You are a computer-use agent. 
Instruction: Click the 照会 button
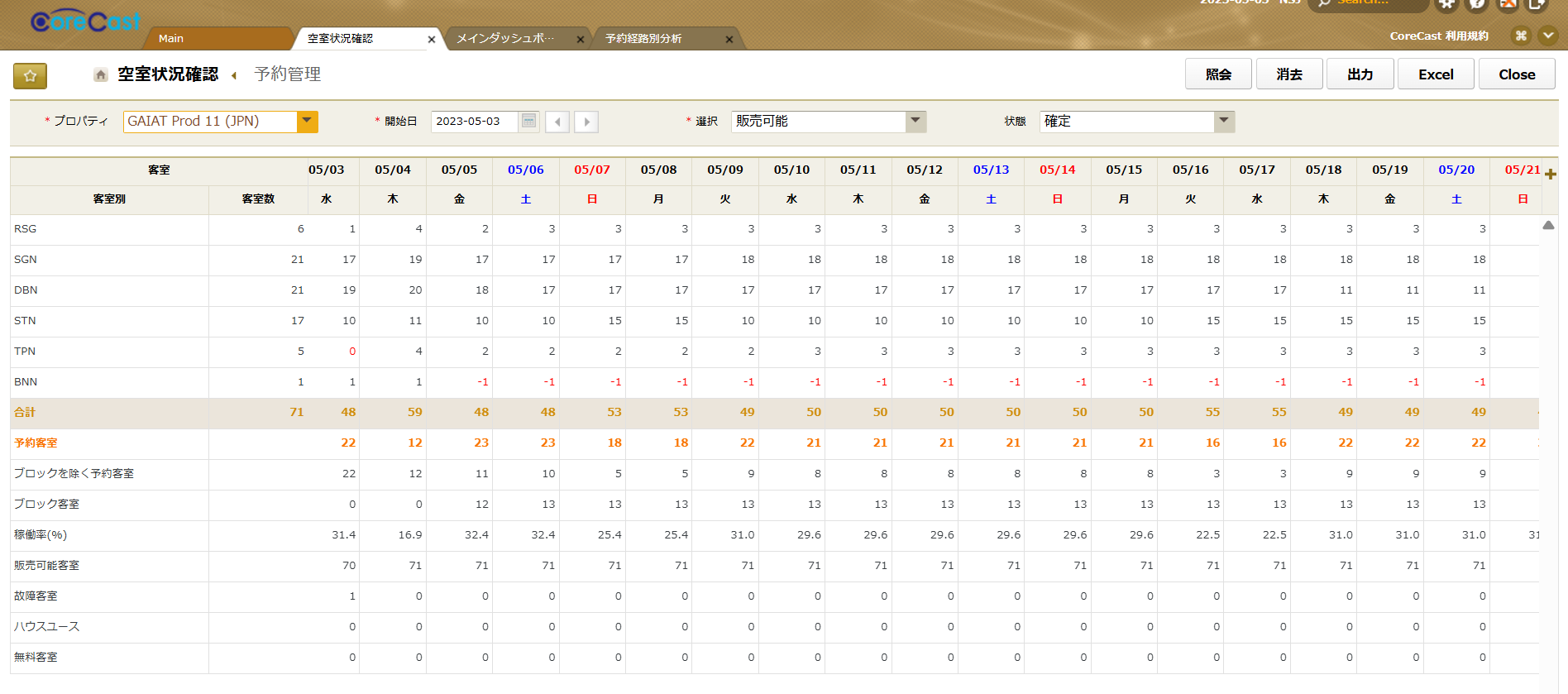pos(1218,74)
